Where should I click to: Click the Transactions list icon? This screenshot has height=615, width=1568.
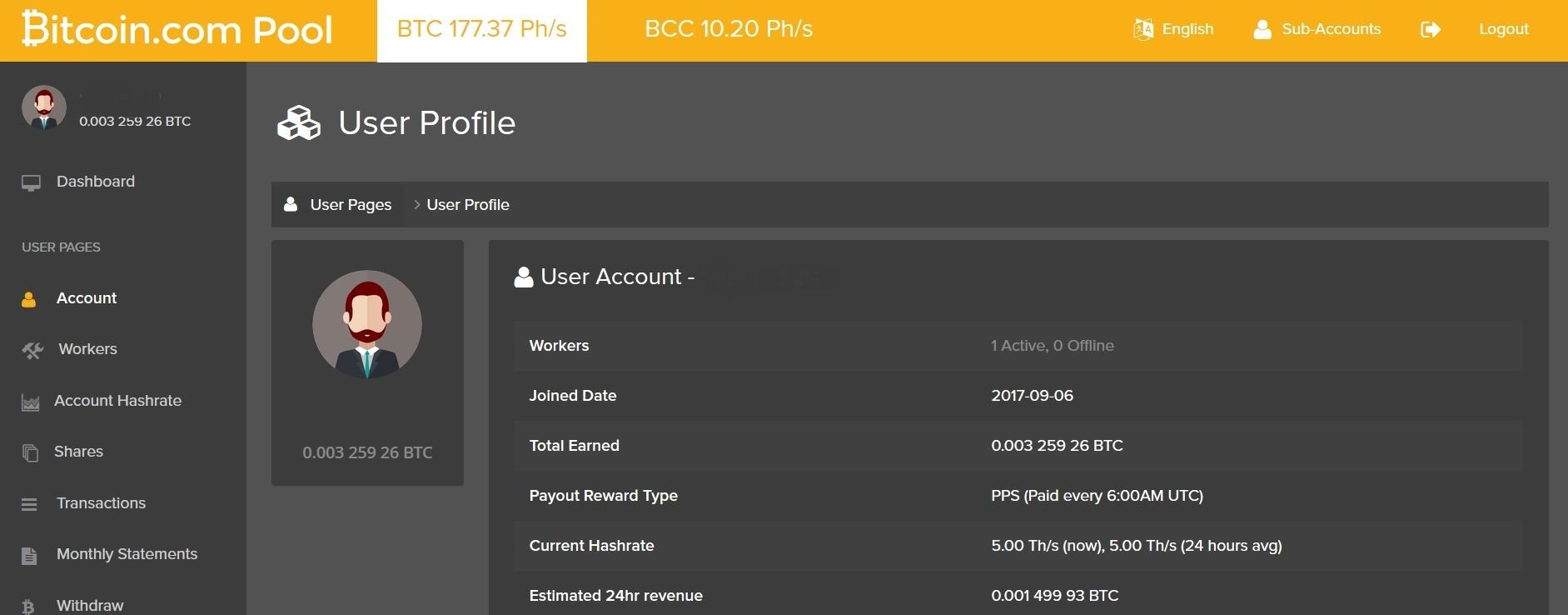click(x=29, y=504)
